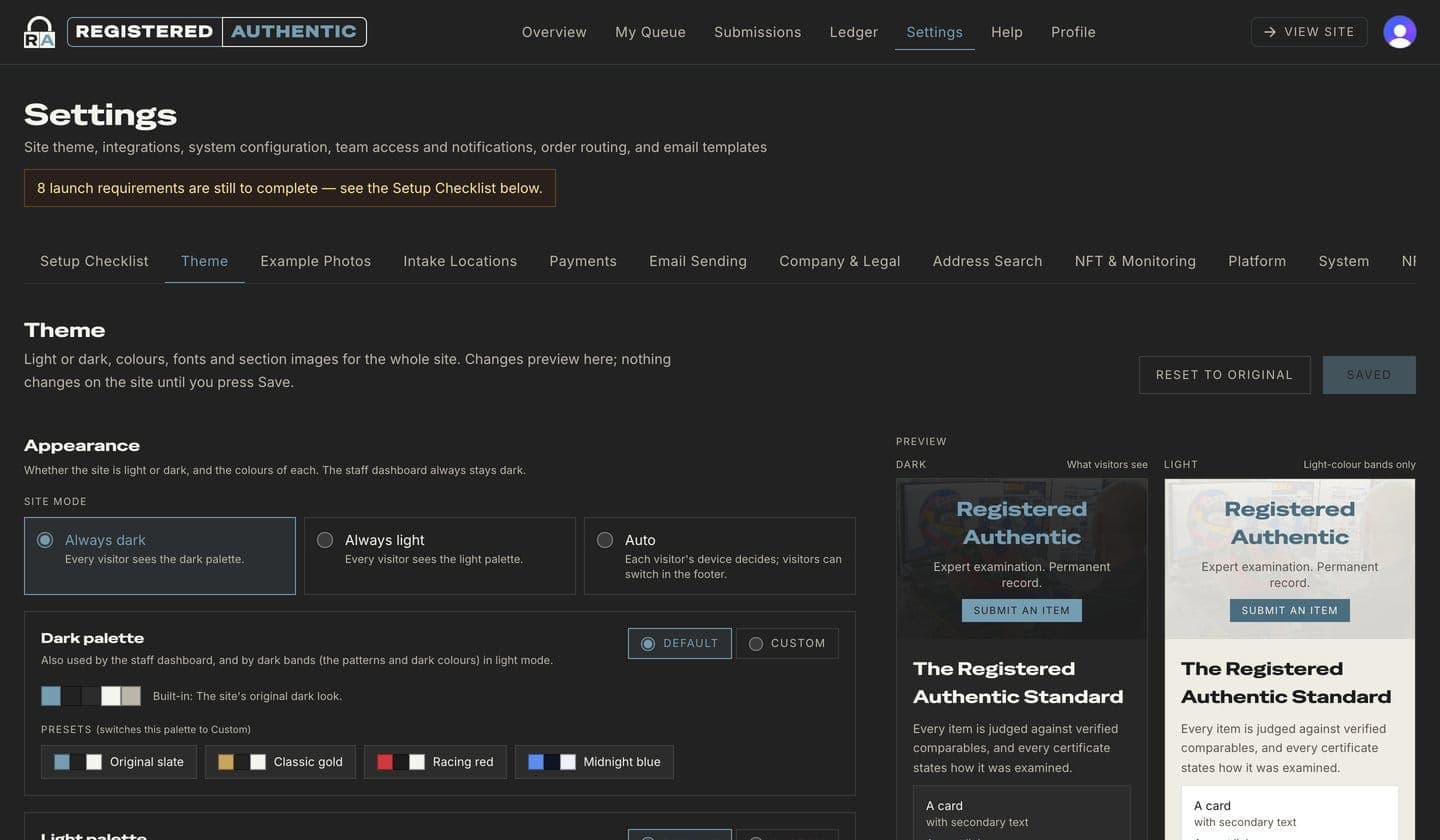The image size is (1440, 840).
Task: Switch to the Address Search tab
Action: (x=988, y=261)
